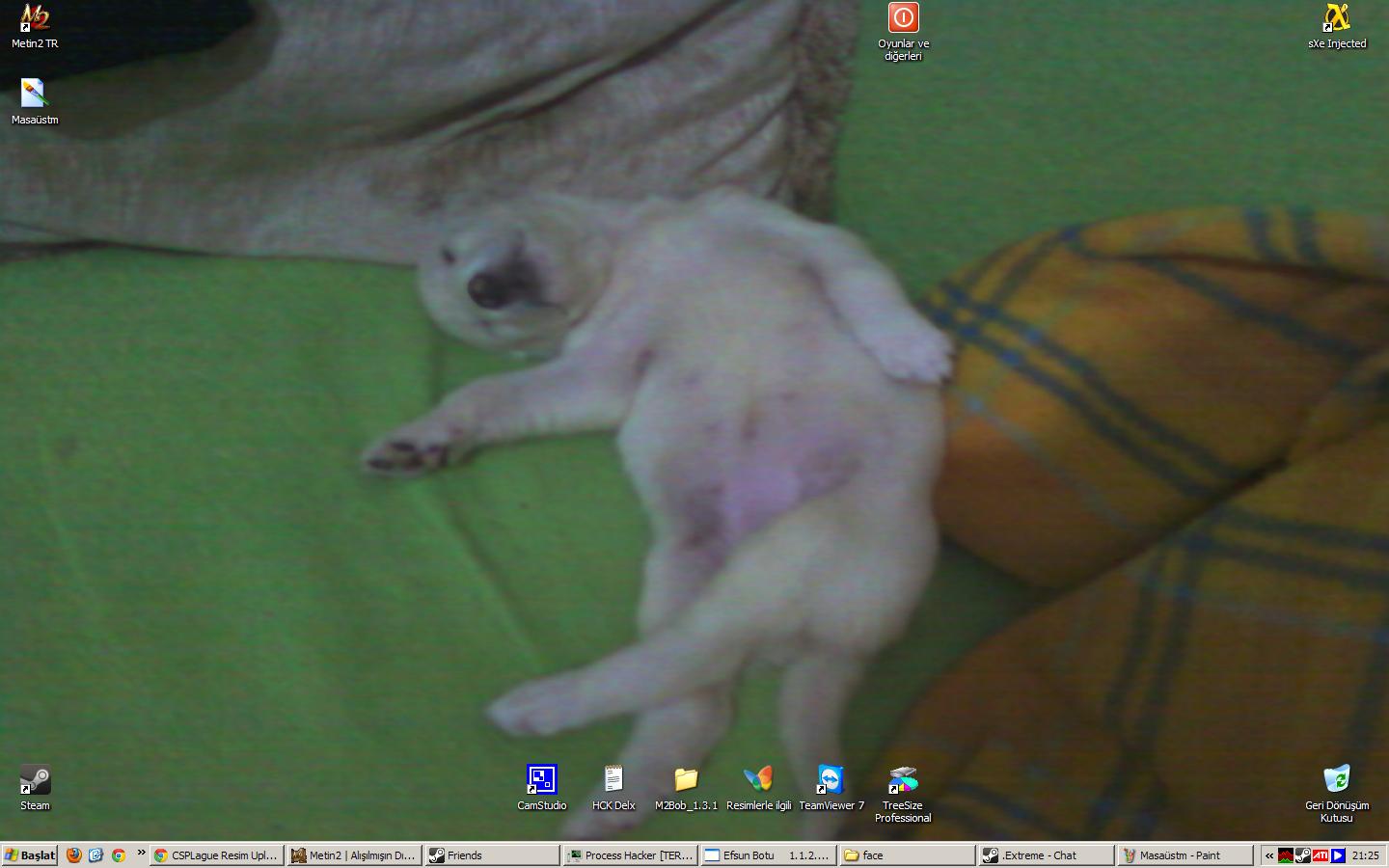Image resolution: width=1389 pixels, height=868 pixels.
Task: Expand the quick launch overflow chevron
Action: 141,853
